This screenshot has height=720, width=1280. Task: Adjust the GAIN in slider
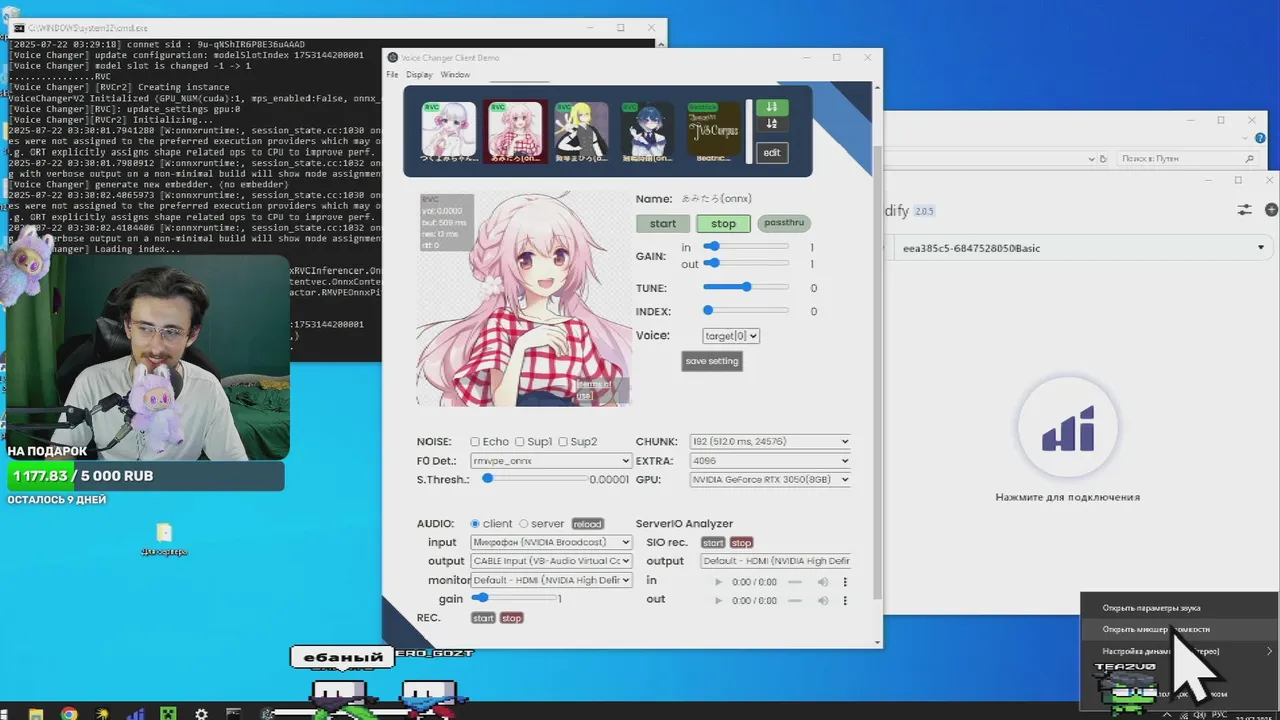[745, 246]
